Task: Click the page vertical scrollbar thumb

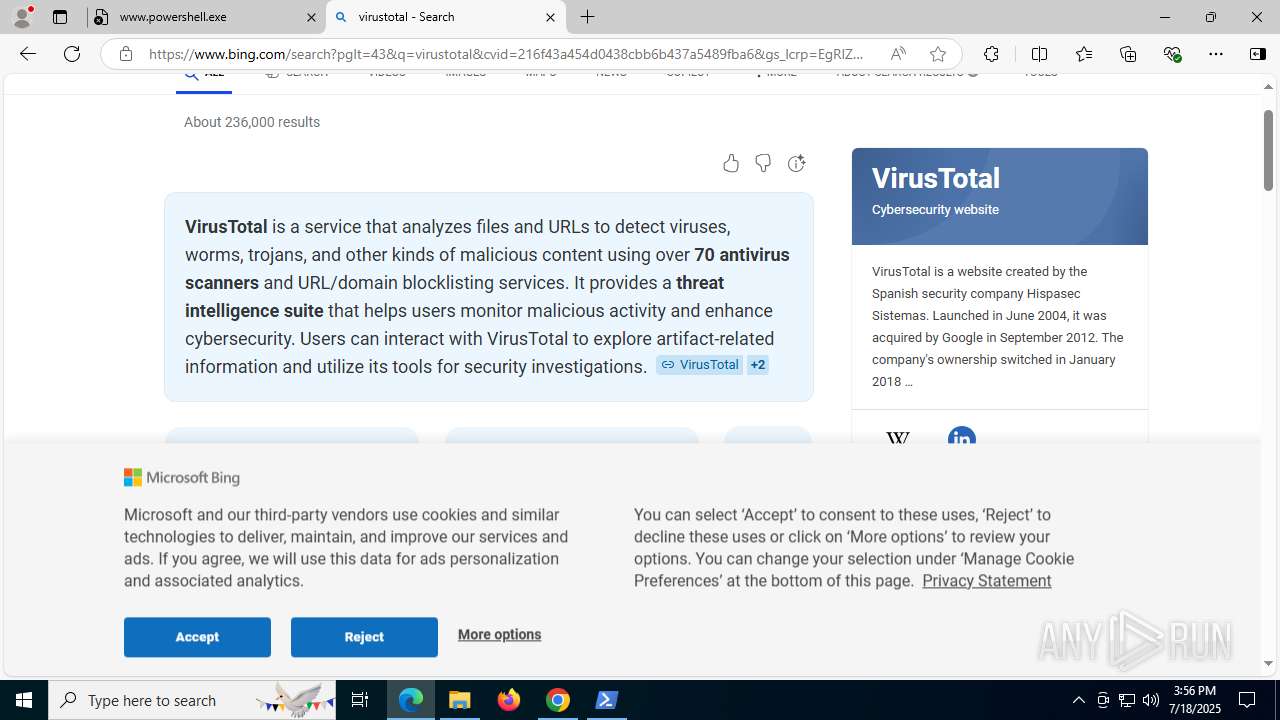Action: (x=1268, y=150)
